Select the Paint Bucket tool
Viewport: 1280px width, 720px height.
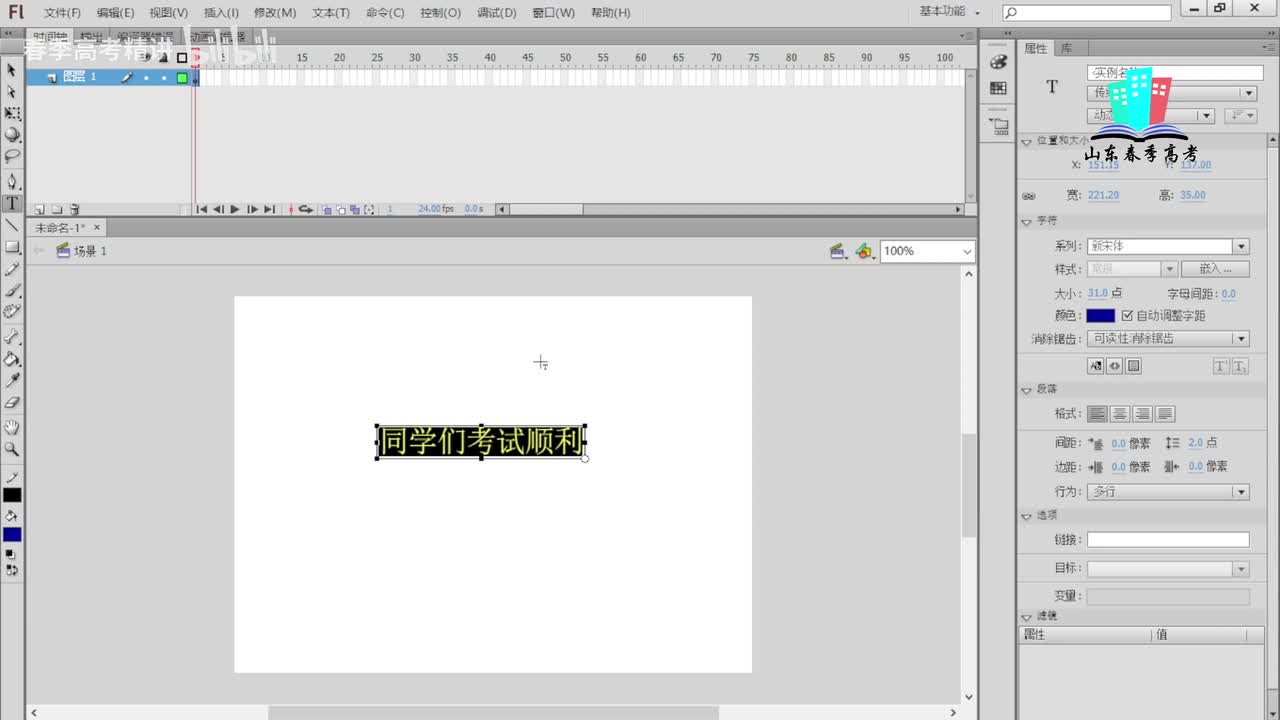tap(12, 359)
